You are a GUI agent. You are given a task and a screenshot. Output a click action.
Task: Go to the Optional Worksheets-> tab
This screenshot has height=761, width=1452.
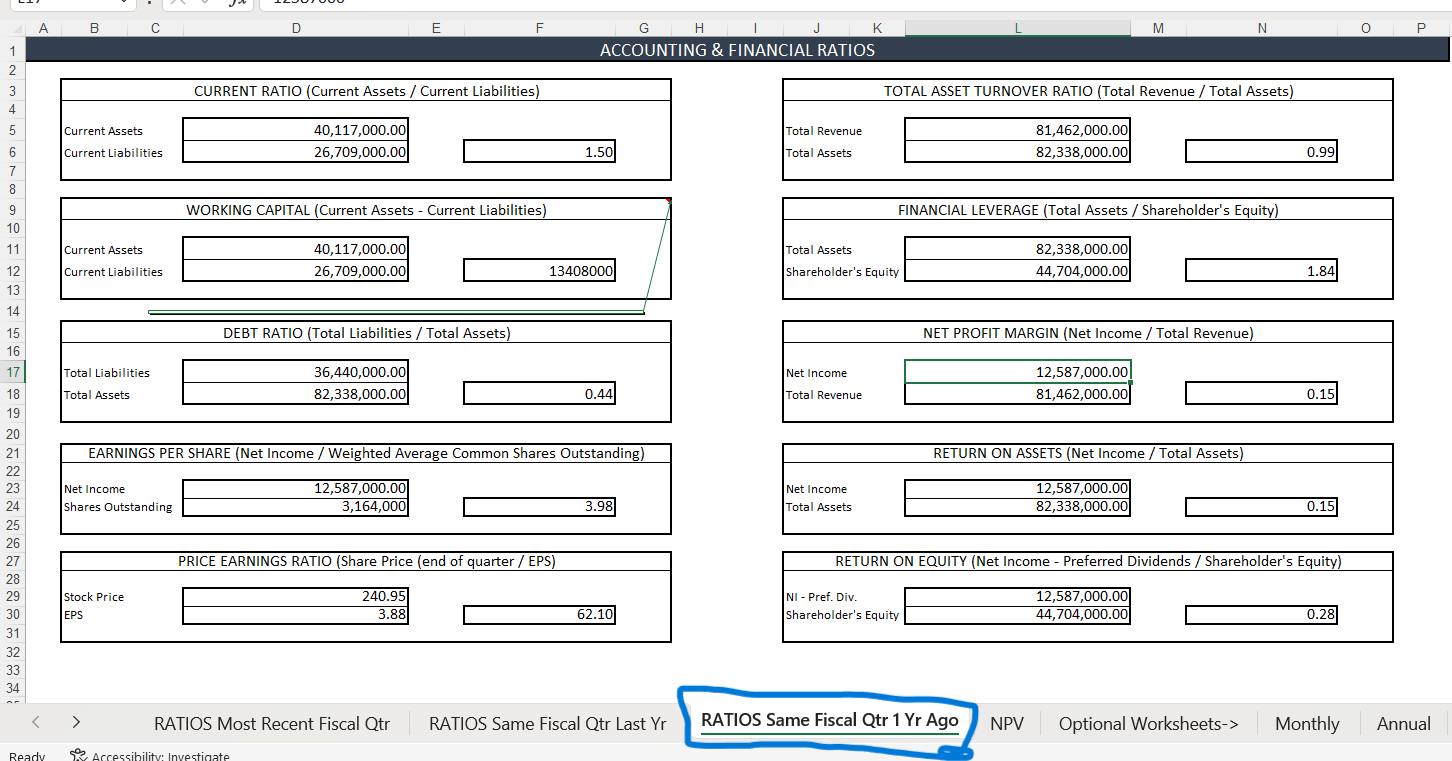pos(1148,723)
